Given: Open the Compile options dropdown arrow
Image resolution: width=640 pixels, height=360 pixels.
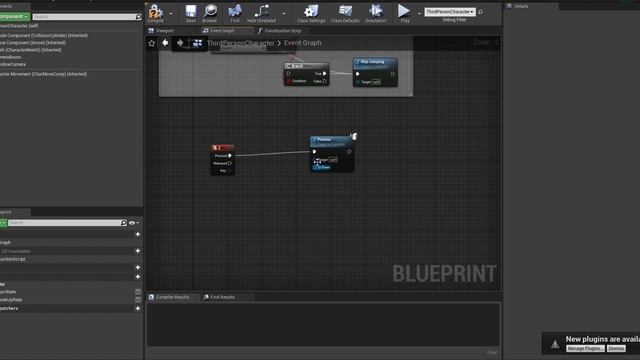Looking at the screenshot, I should (x=171, y=13).
